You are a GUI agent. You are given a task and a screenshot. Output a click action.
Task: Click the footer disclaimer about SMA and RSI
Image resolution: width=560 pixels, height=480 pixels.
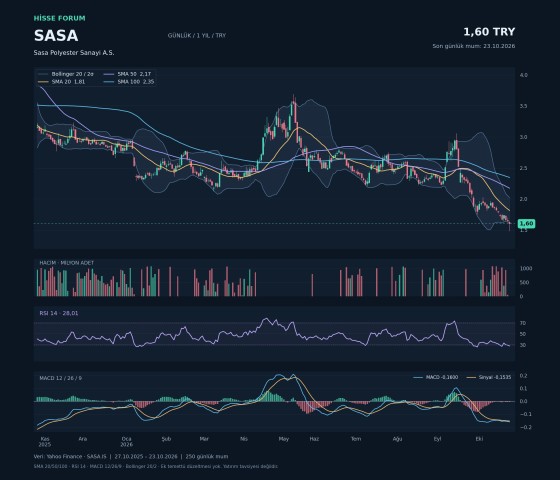156,466
